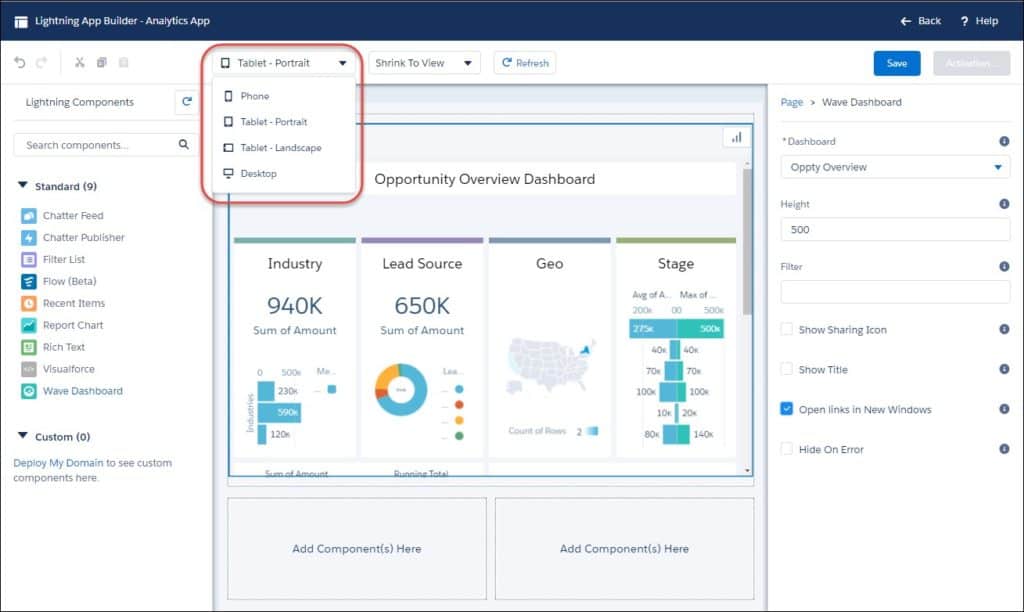
Task: Click the Save button
Action: click(897, 63)
